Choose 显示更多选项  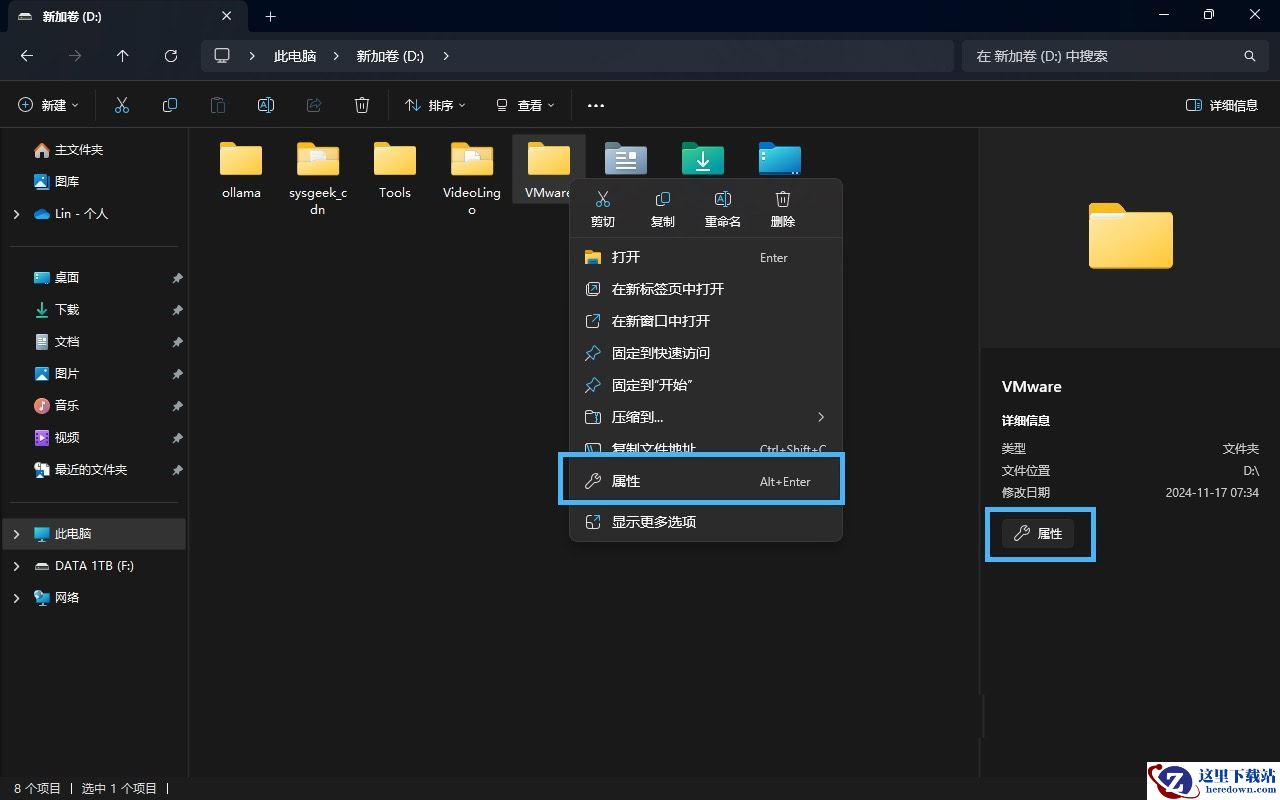point(706,522)
